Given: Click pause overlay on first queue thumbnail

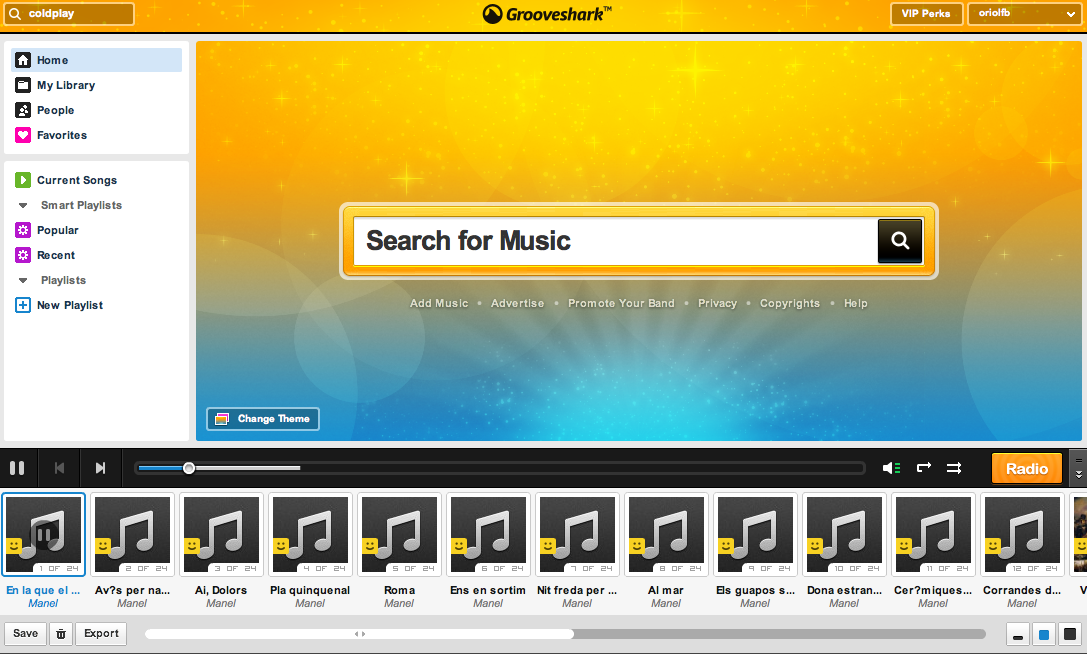Looking at the screenshot, I should click(44, 535).
